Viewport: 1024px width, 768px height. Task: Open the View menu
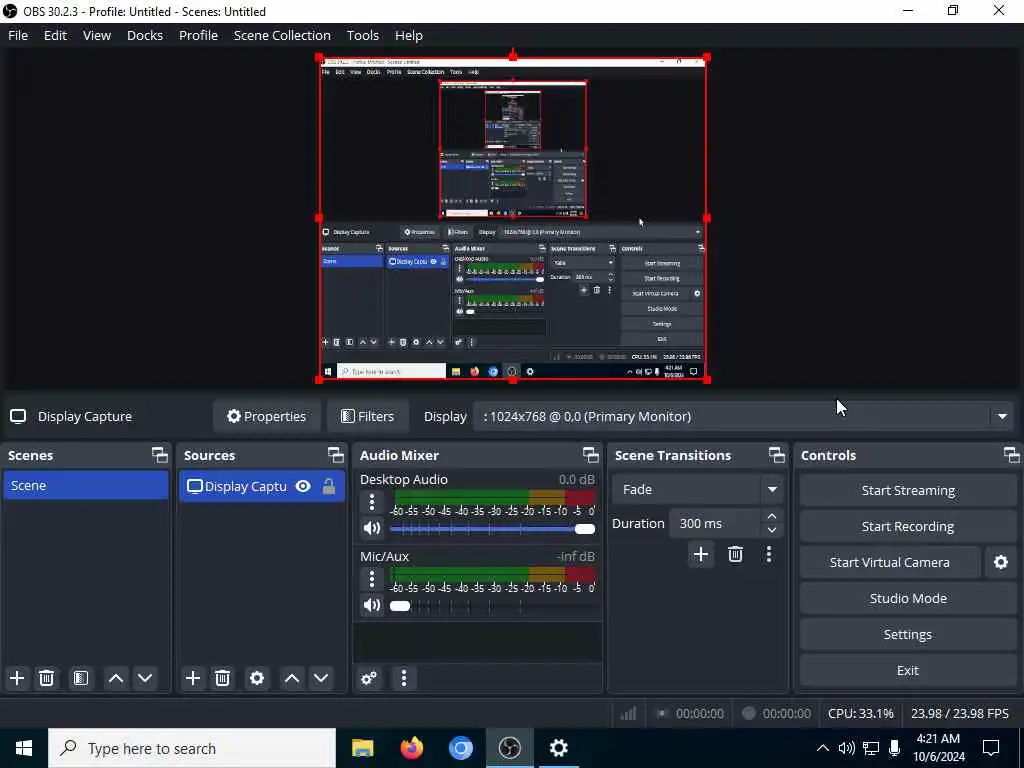97,35
